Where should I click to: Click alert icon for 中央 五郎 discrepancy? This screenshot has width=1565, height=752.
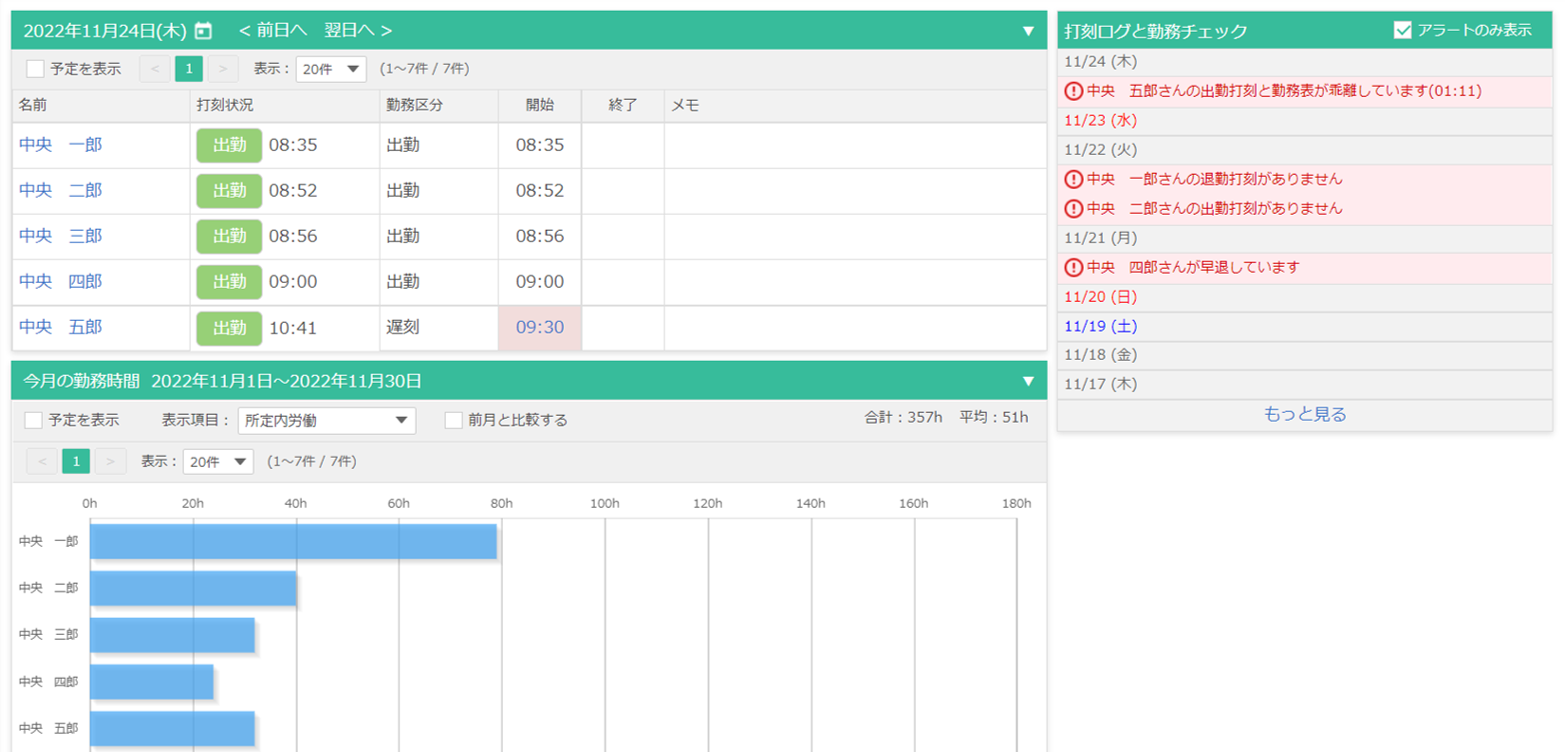[1074, 91]
